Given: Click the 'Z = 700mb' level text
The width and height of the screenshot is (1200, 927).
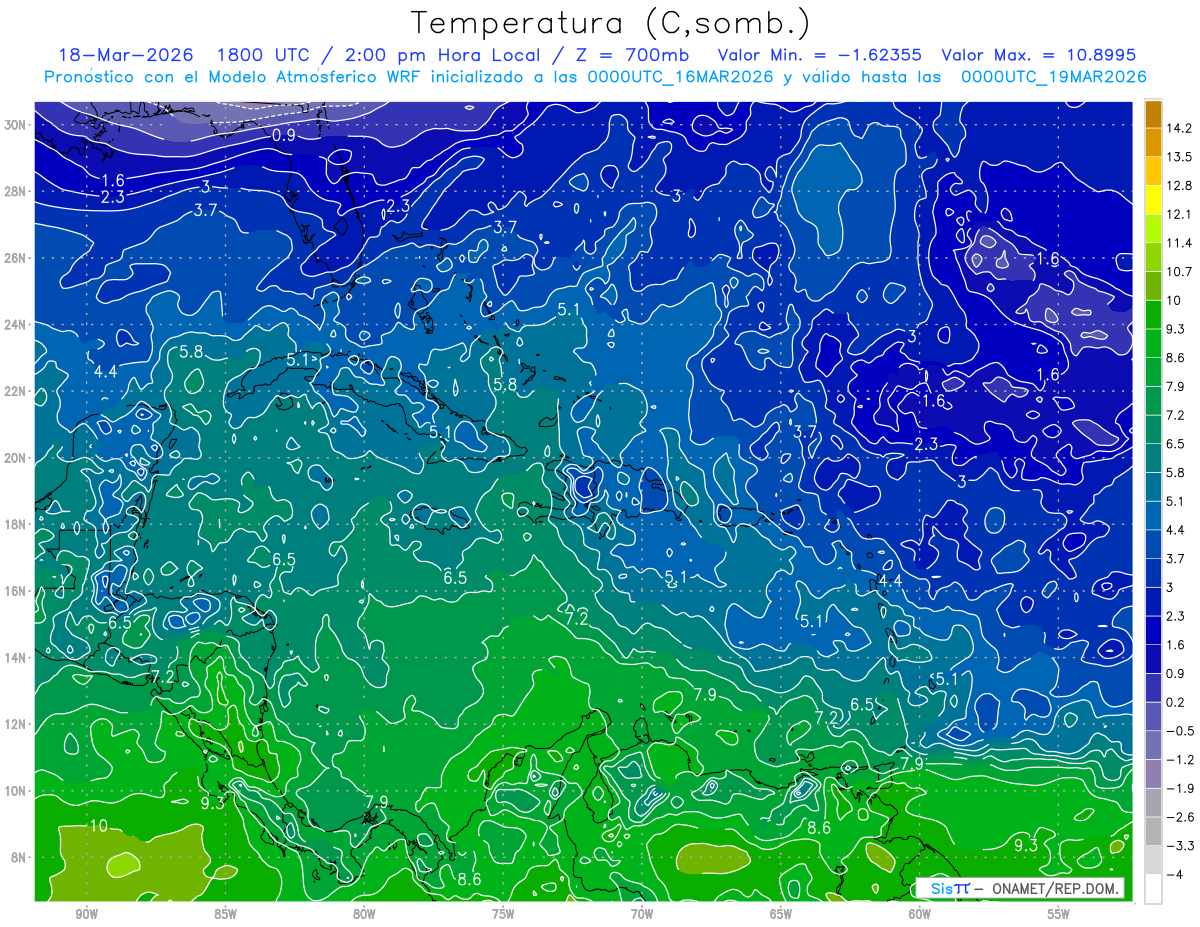Looking at the screenshot, I should point(633,55).
